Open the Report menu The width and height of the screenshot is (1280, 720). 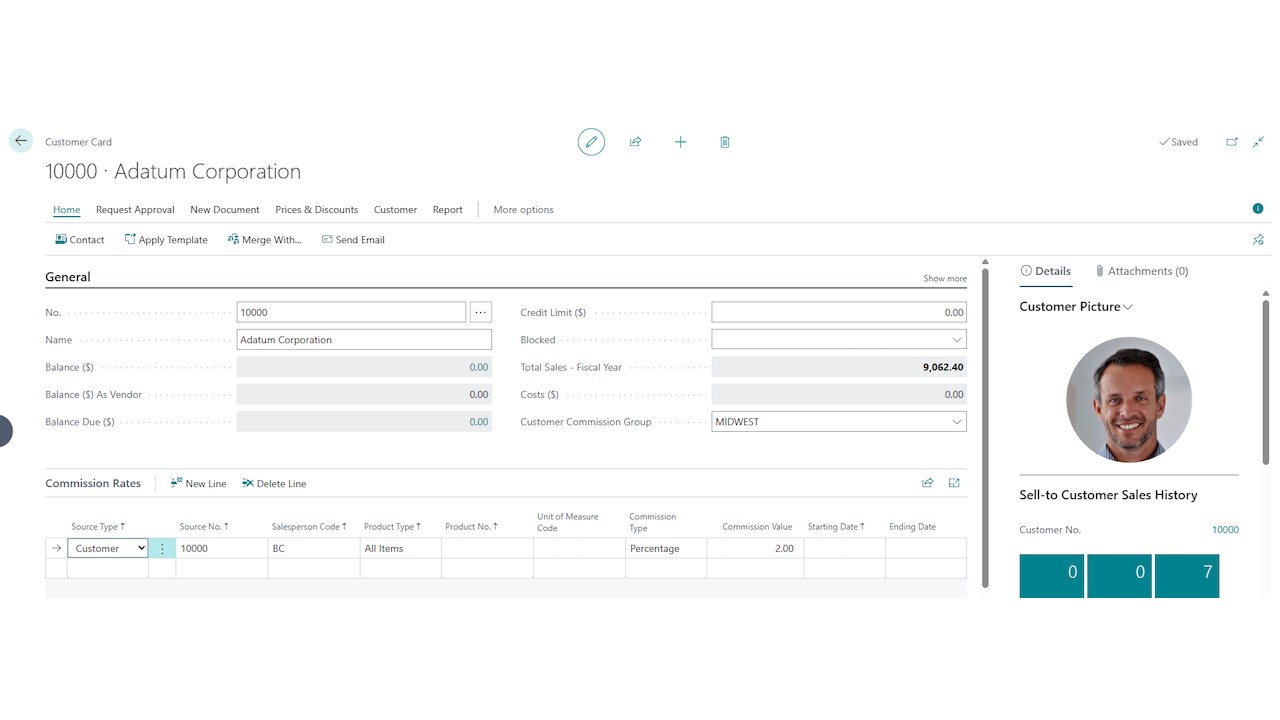(x=447, y=210)
